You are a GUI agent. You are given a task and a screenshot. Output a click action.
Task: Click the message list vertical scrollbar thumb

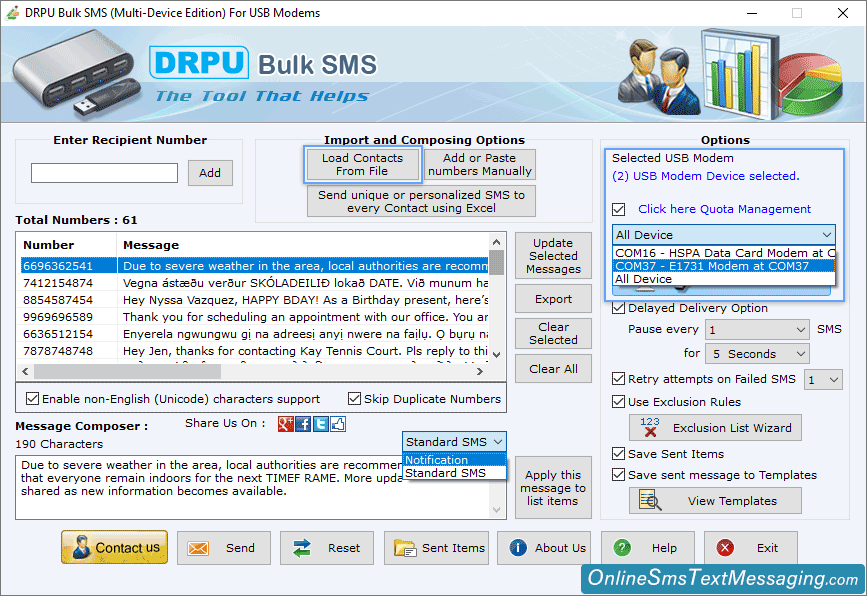coord(497,263)
